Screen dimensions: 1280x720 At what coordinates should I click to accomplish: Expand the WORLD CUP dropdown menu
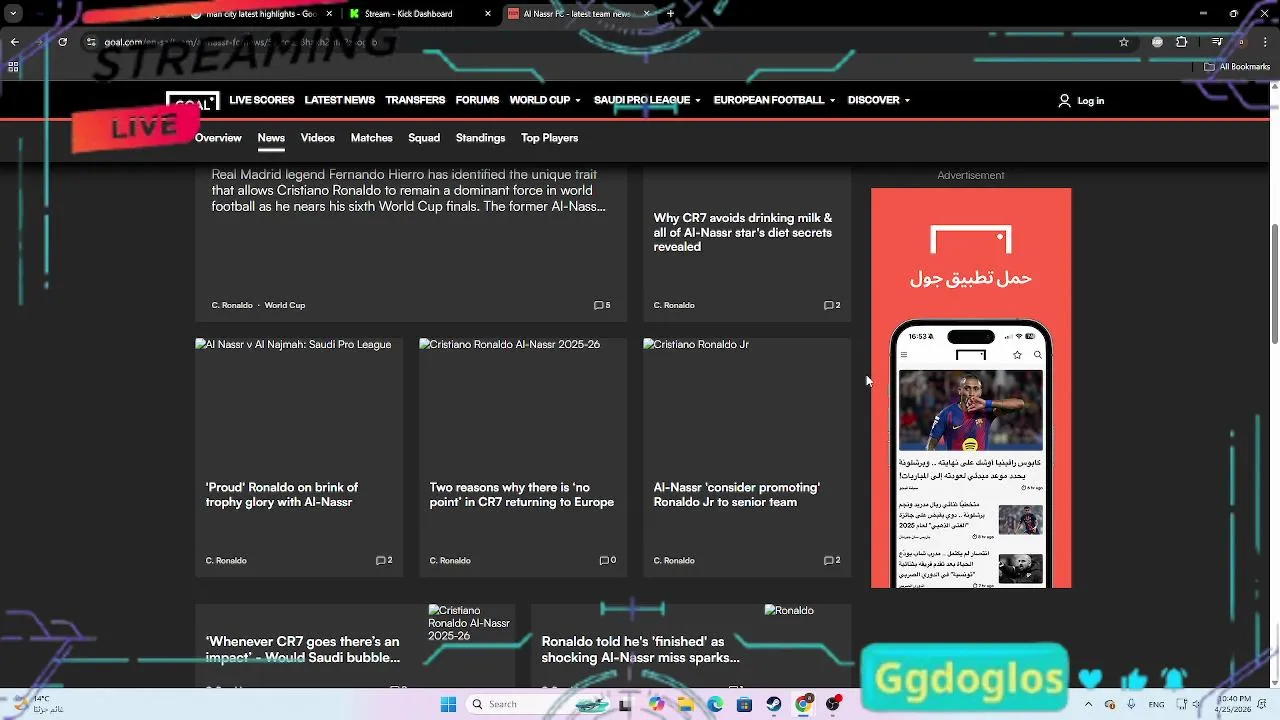[x=545, y=100]
